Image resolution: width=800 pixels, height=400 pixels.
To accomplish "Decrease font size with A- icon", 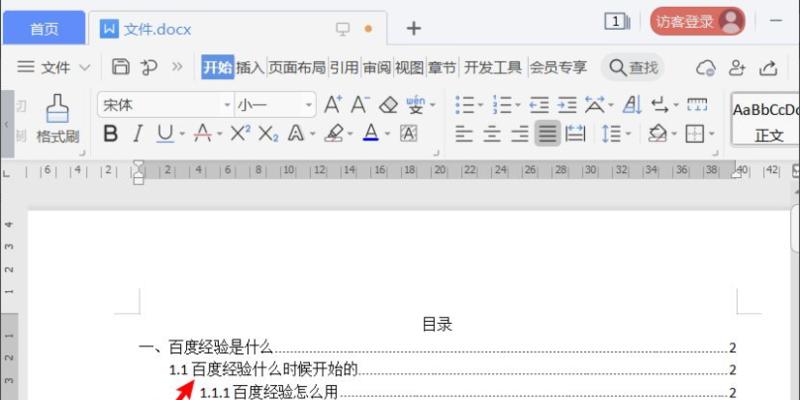I will 360,105.
